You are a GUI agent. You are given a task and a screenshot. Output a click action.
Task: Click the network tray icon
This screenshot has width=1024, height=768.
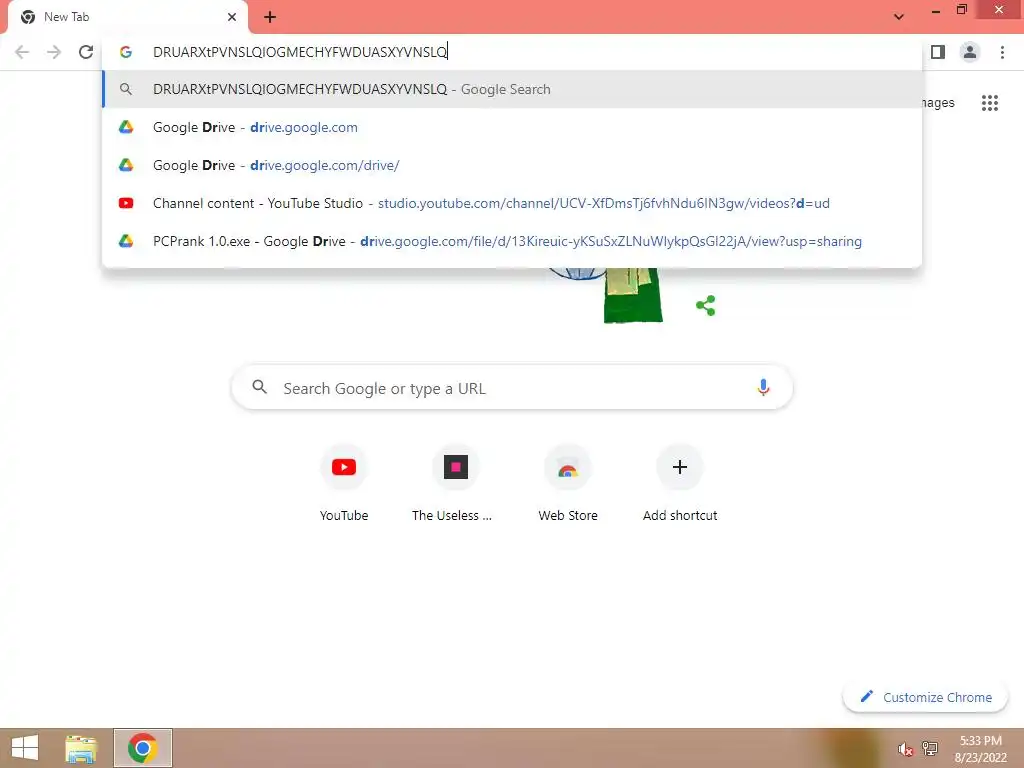930,748
